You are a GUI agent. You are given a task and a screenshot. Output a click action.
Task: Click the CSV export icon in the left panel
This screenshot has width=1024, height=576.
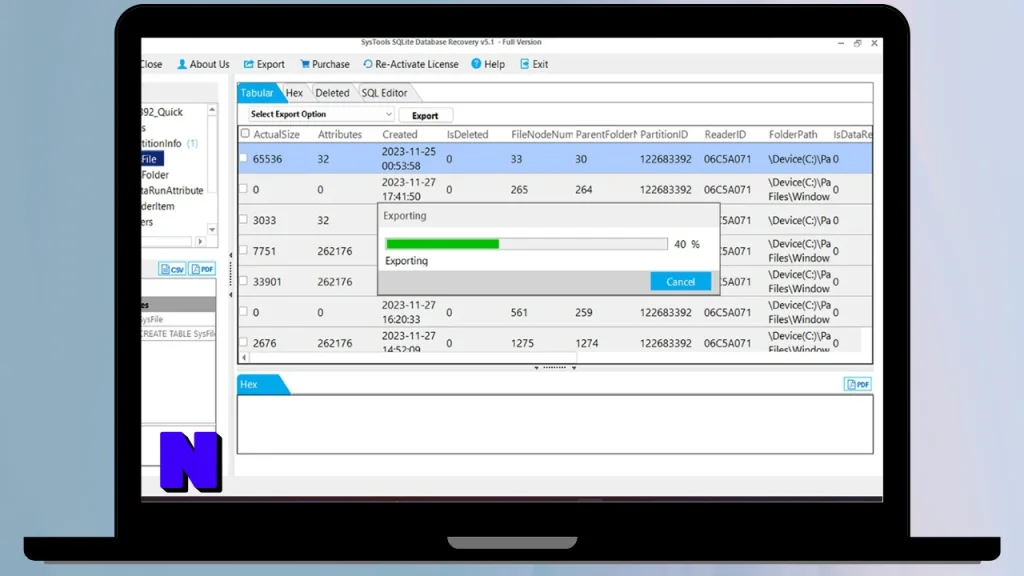(x=172, y=269)
